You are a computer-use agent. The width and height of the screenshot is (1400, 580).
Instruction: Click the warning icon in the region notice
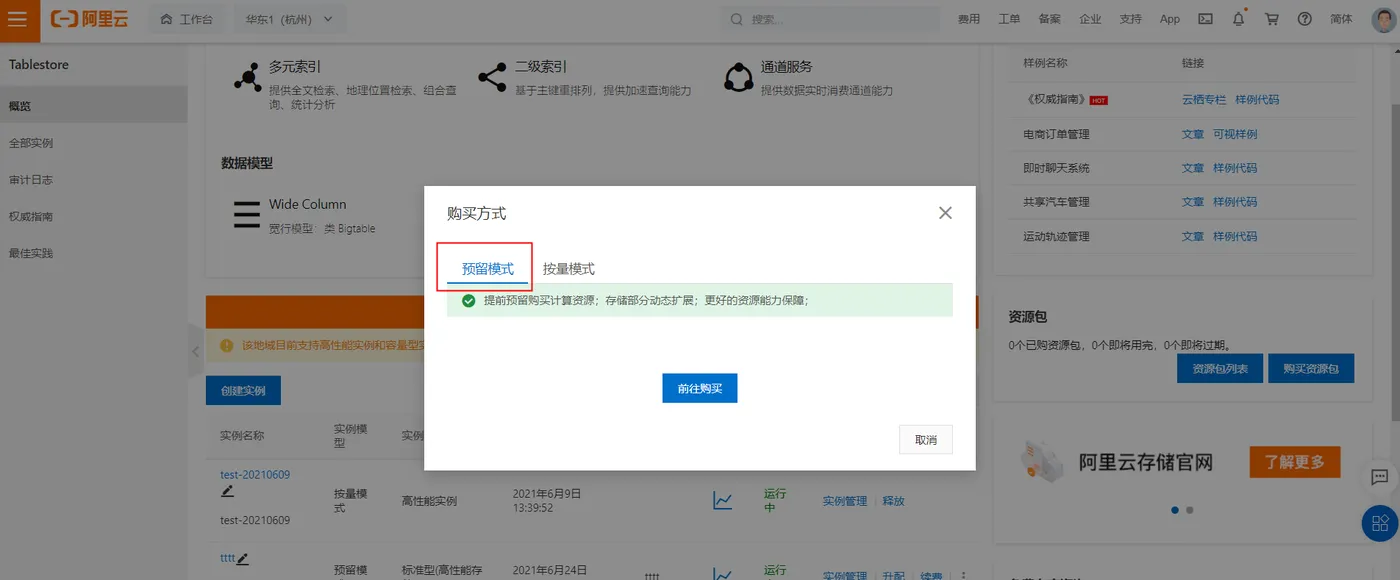[226, 346]
